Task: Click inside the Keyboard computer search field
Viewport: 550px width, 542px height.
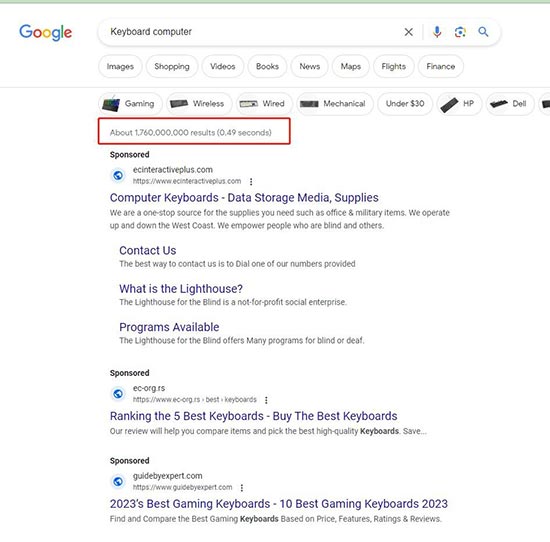Action: [253, 32]
